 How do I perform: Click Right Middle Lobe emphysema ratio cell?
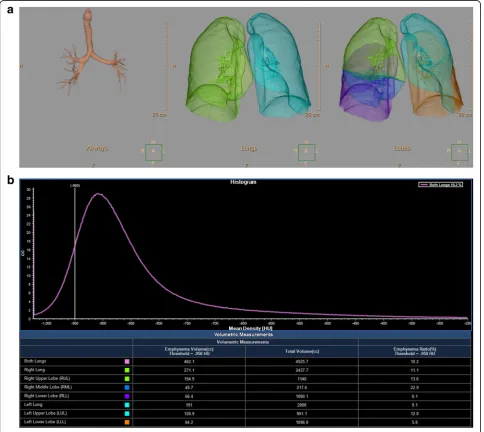coord(415,388)
